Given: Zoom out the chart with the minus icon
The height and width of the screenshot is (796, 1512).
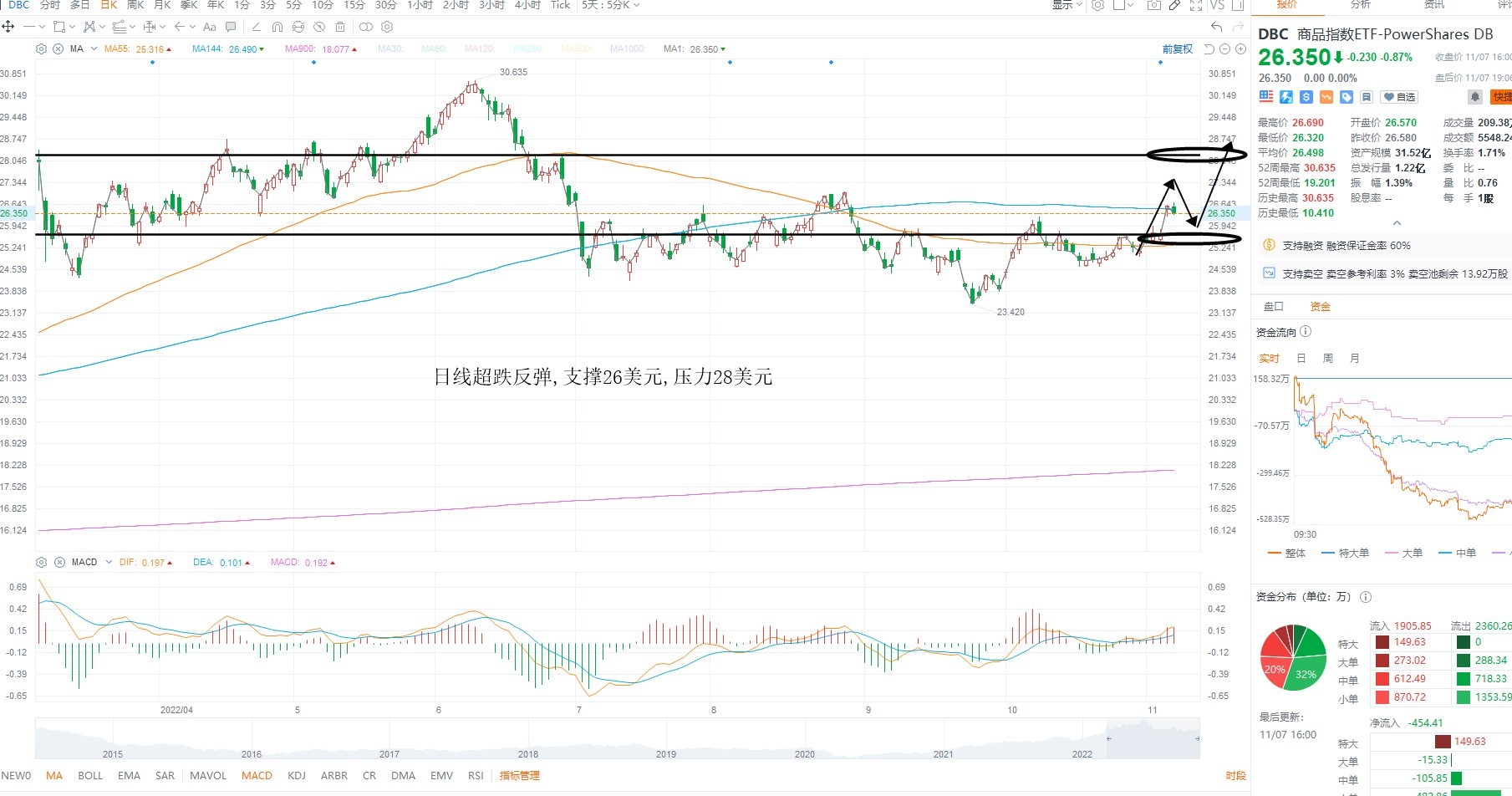Looking at the screenshot, I should pyautogui.click(x=1224, y=48).
